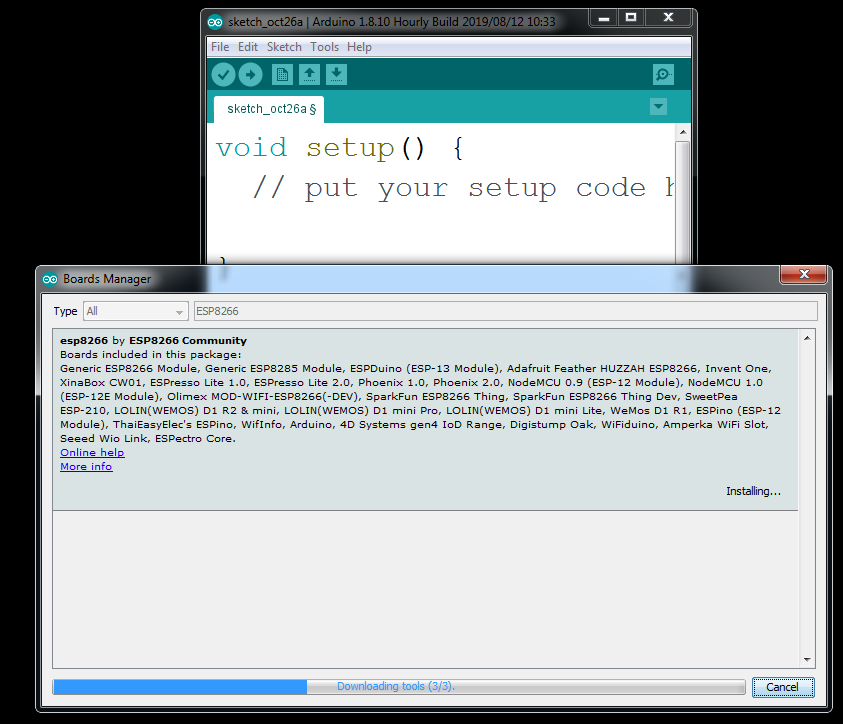
Task: Click 'Boards included in this package:' text
Action: [151, 355]
